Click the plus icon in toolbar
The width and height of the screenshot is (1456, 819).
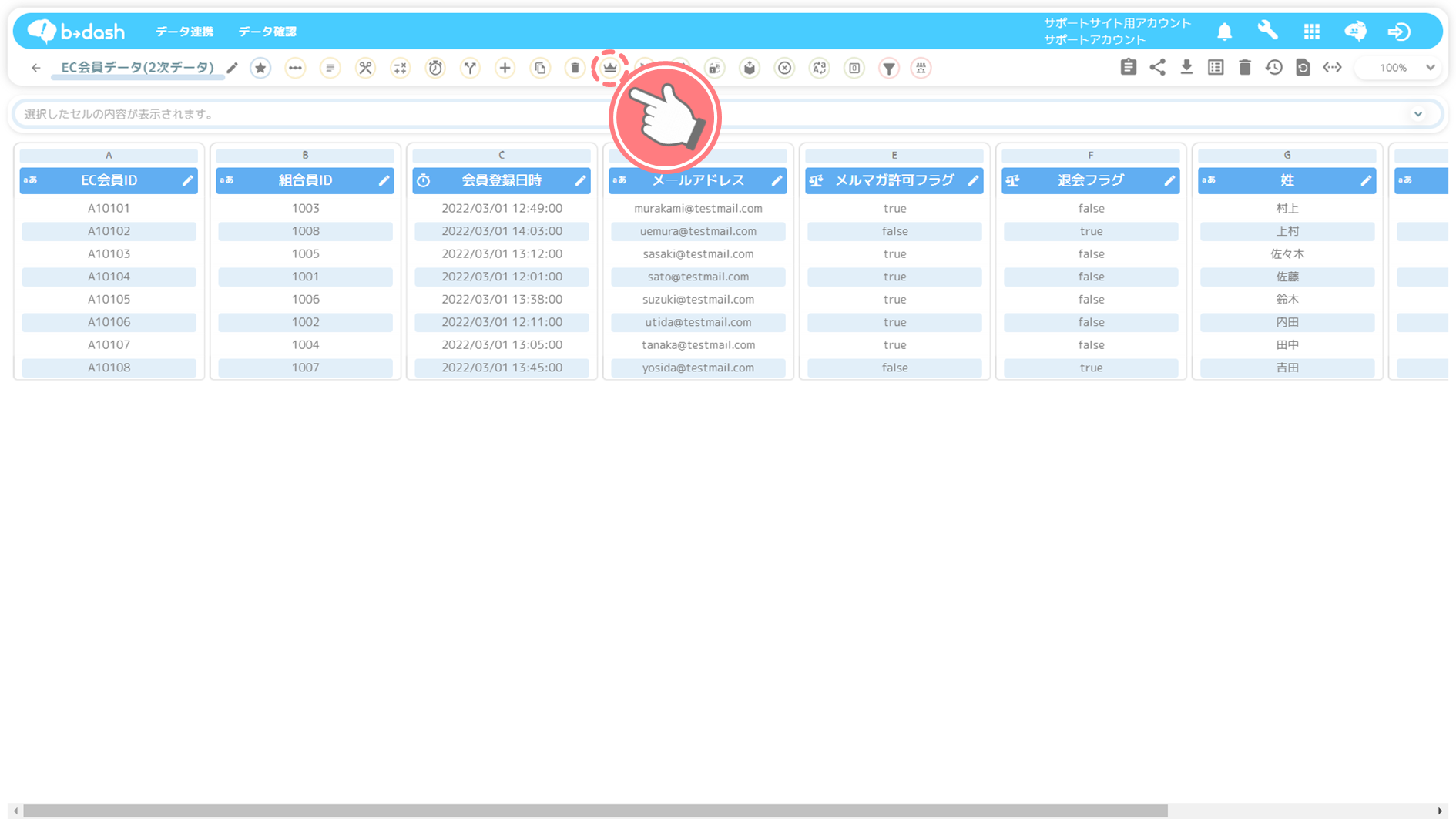[x=505, y=68]
